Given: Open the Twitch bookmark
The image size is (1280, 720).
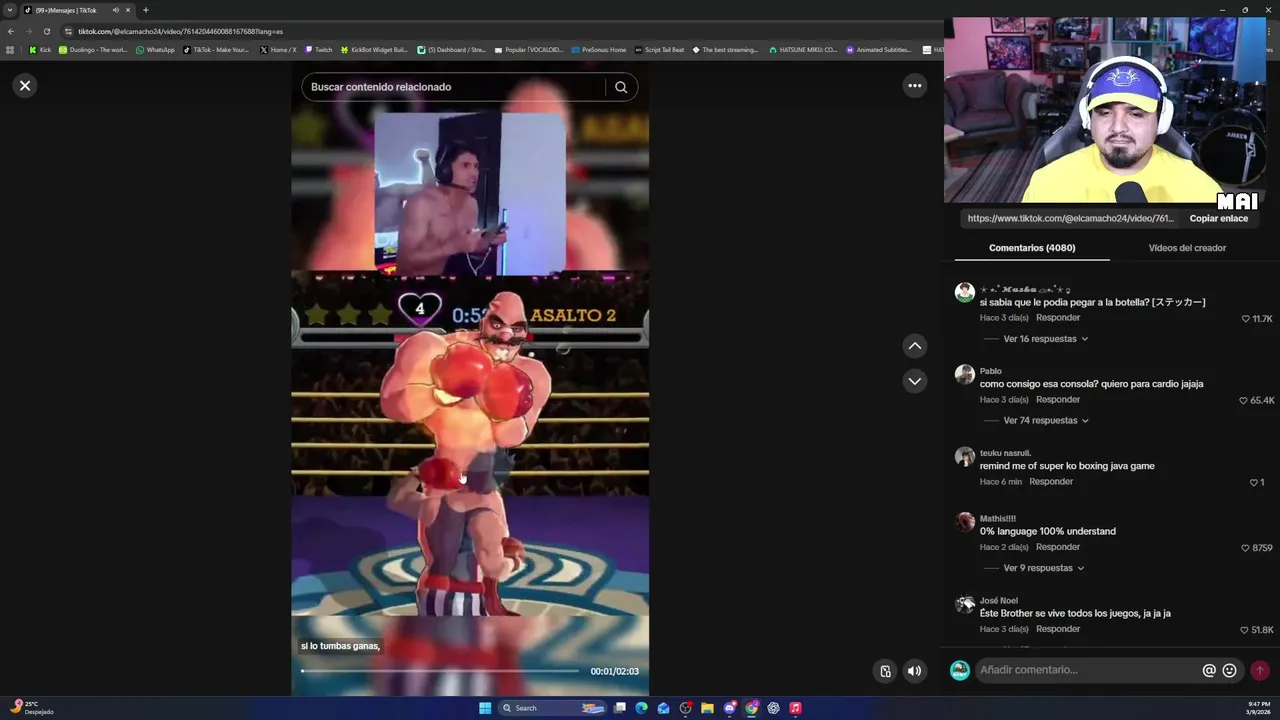Looking at the screenshot, I should tap(318, 50).
